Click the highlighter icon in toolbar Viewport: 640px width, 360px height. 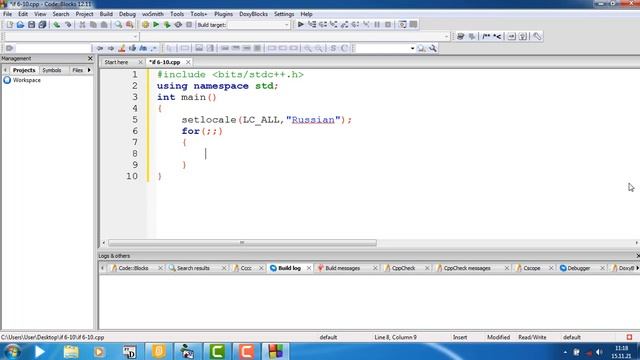(x=122, y=48)
